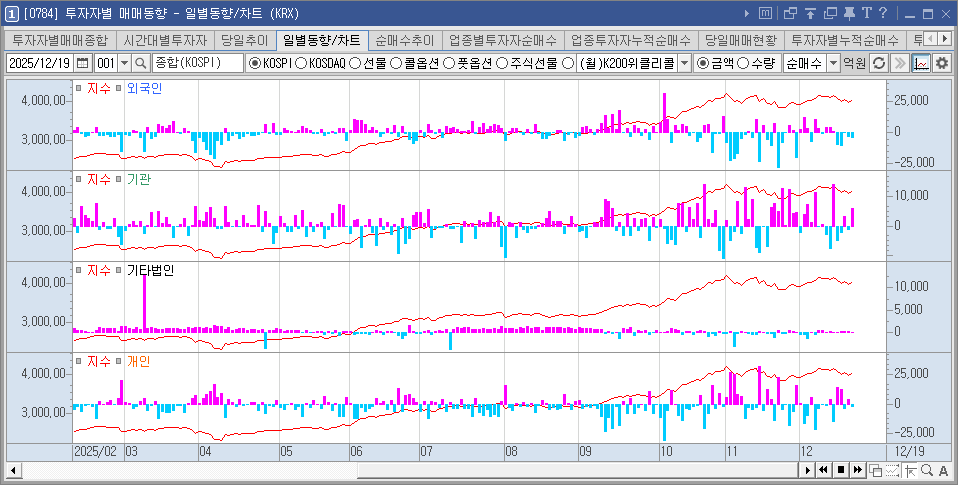The height and width of the screenshot is (485, 958).
Task: Click the magnifier search icon beside 001
Action: (x=141, y=63)
